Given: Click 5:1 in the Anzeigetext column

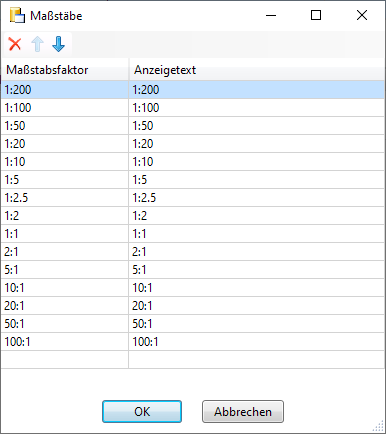Looking at the screenshot, I should tap(256, 270).
